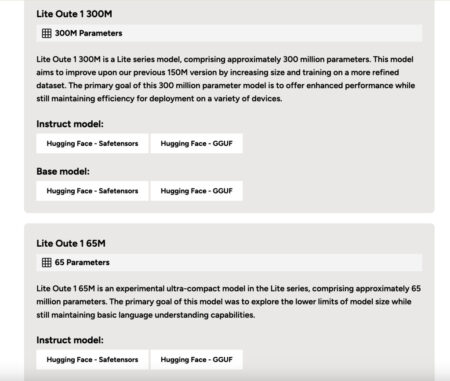Open GGUF link for 300M Instruct model

pos(197,143)
